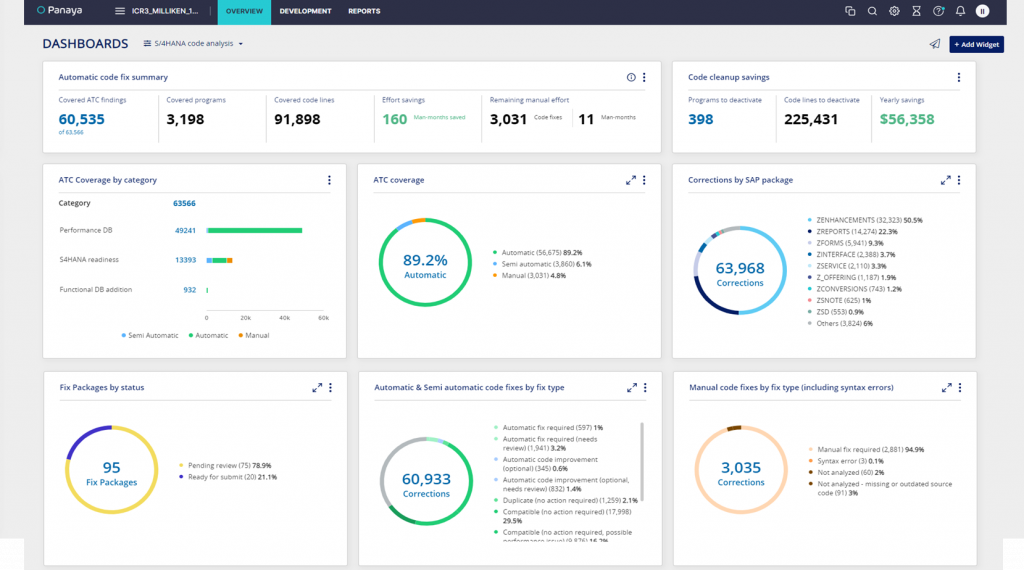
Task: Click the hourglass icon in header
Action: click(916, 11)
